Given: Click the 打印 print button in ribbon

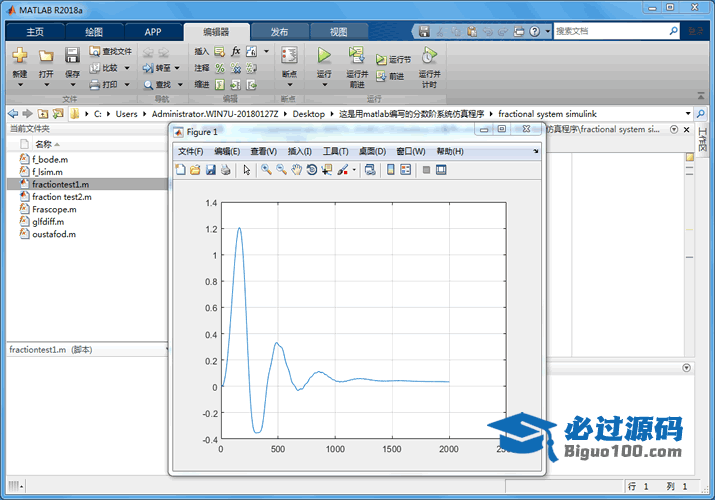Looking at the screenshot, I should [x=104, y=84].
